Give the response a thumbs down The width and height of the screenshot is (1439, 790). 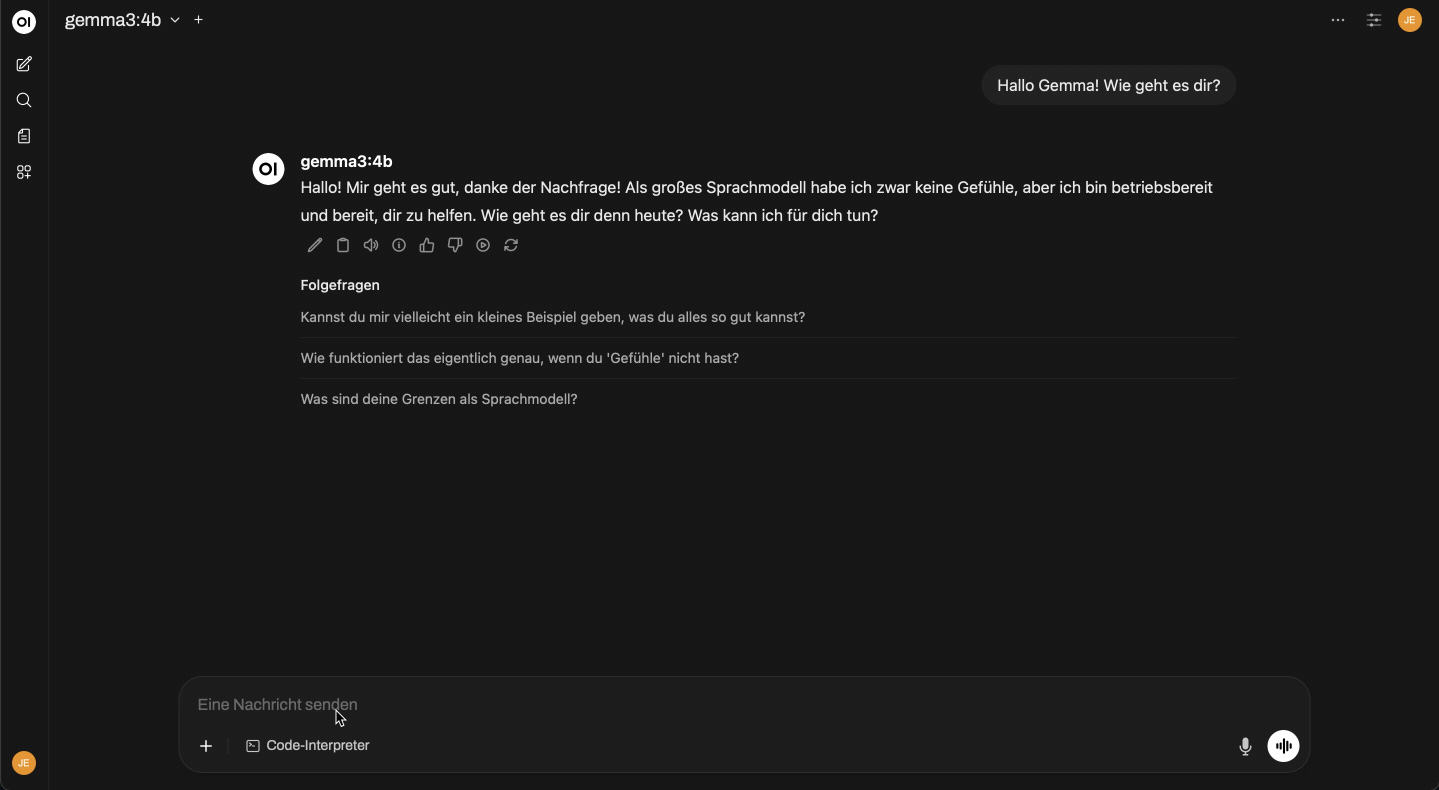(455, 245)
